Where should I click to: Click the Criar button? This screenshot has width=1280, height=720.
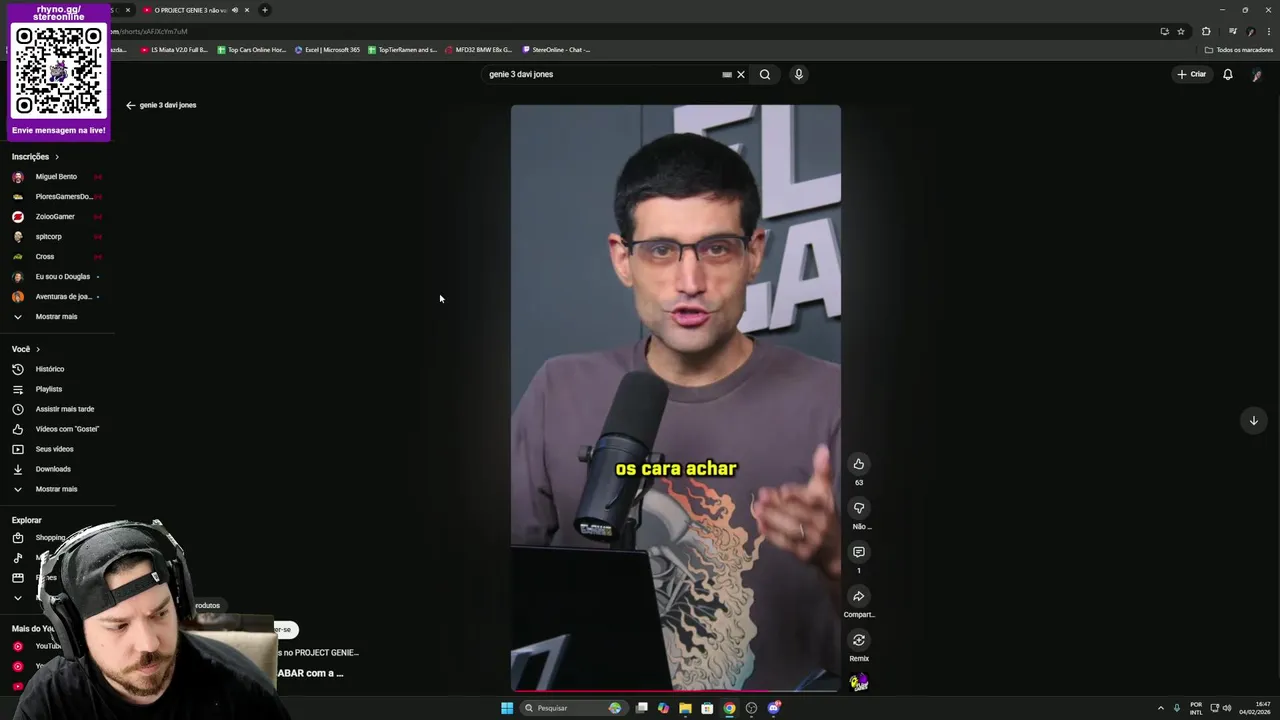[x=1191, y=74]
